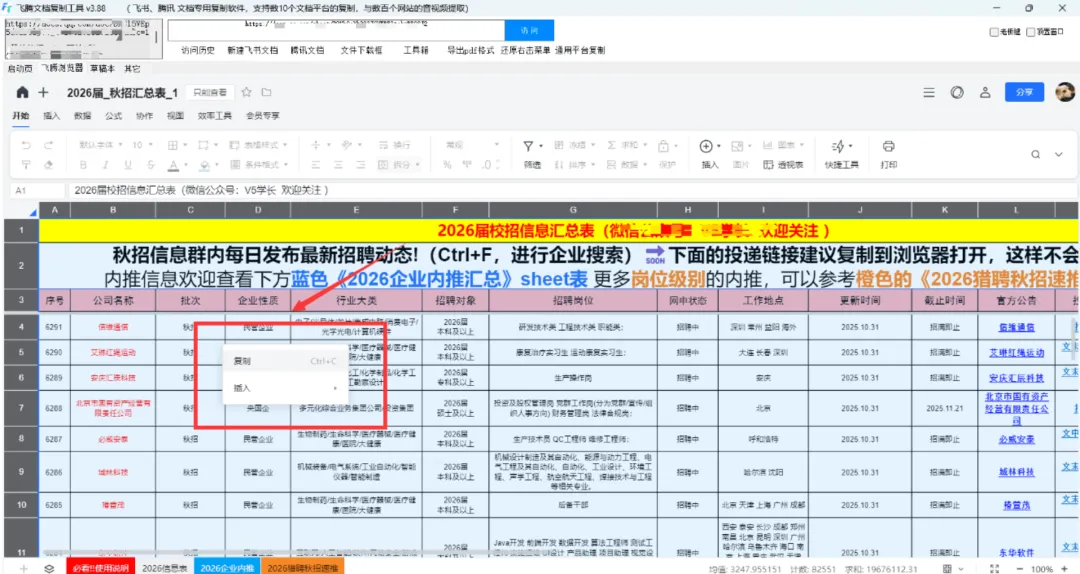Image resolution: width=1080 pixels, height=574 pixels.
Task: Select the format painter tool
Action: point(26,165)
